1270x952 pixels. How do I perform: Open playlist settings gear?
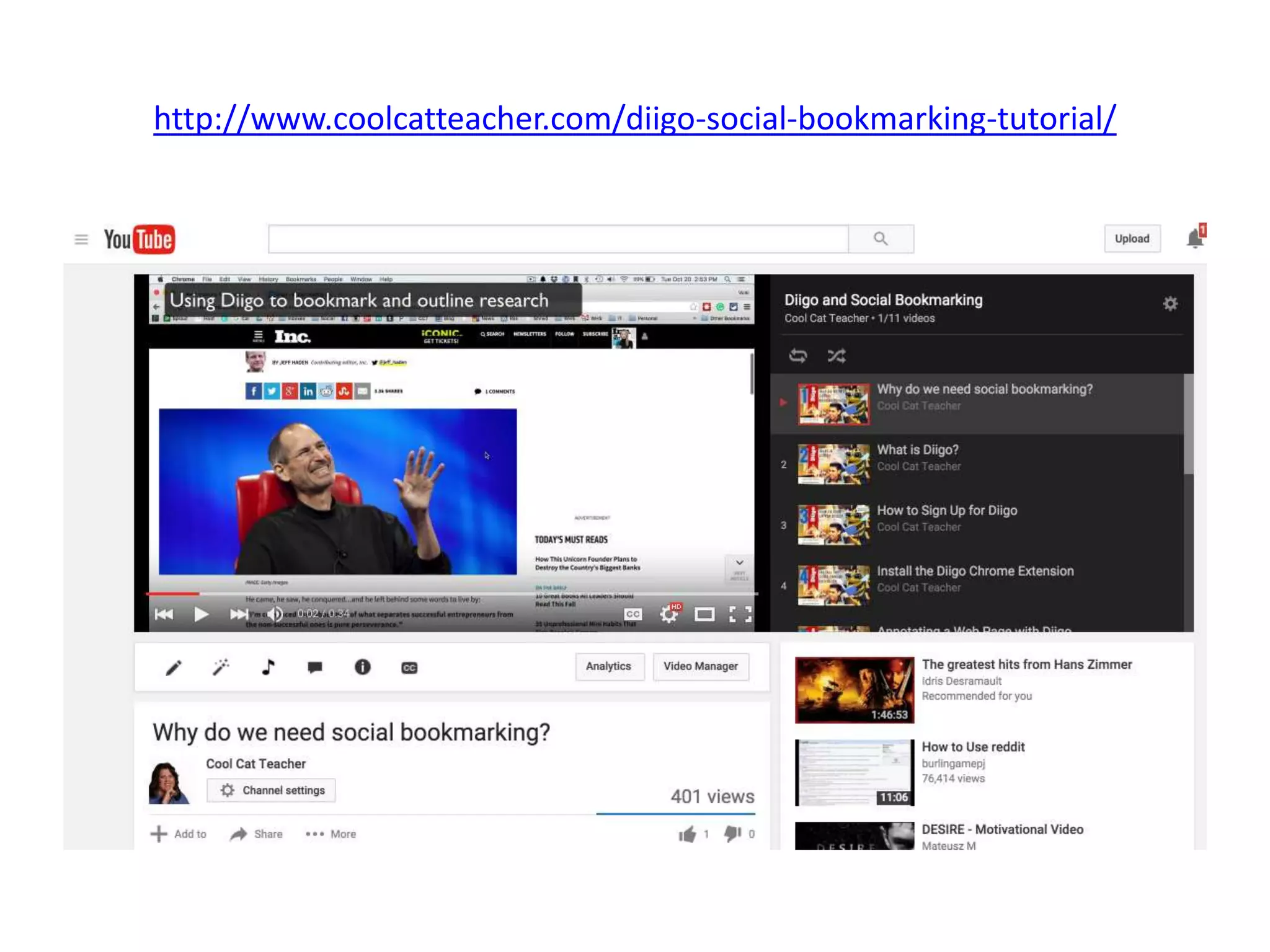(1170, 304)
